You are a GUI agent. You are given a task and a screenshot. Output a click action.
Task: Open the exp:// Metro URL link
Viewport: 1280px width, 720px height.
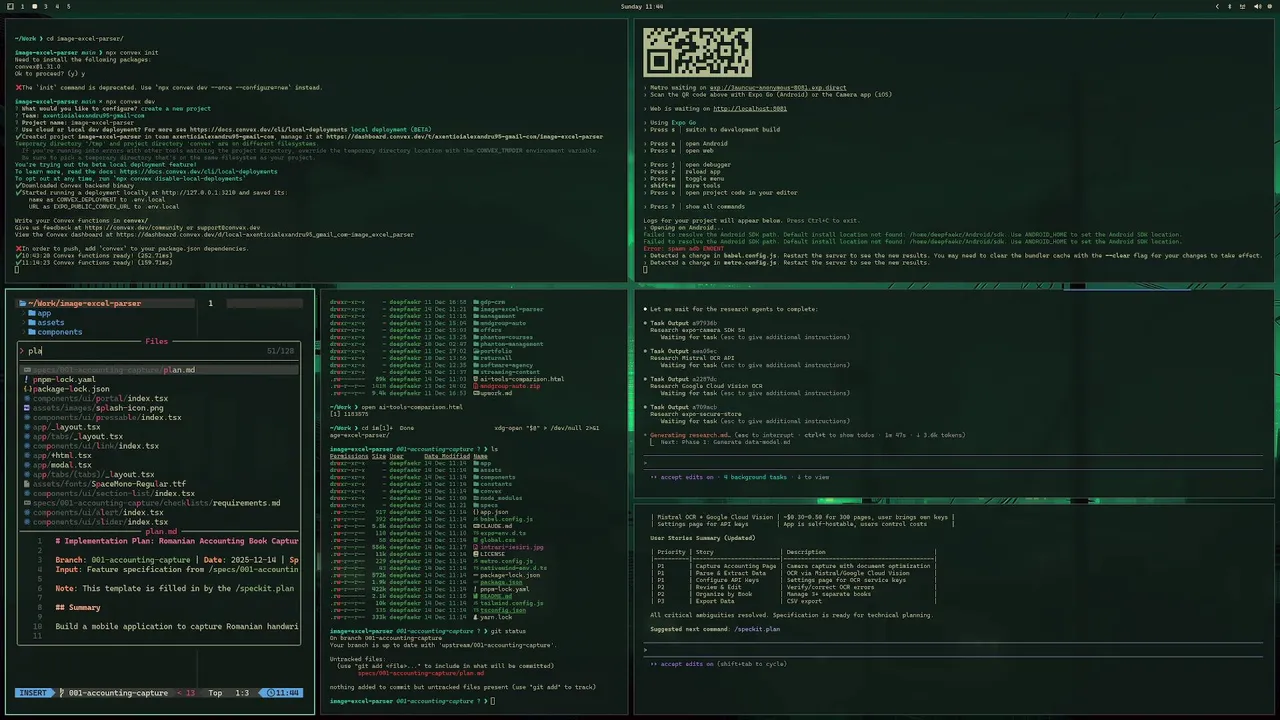tap(778, 87)
